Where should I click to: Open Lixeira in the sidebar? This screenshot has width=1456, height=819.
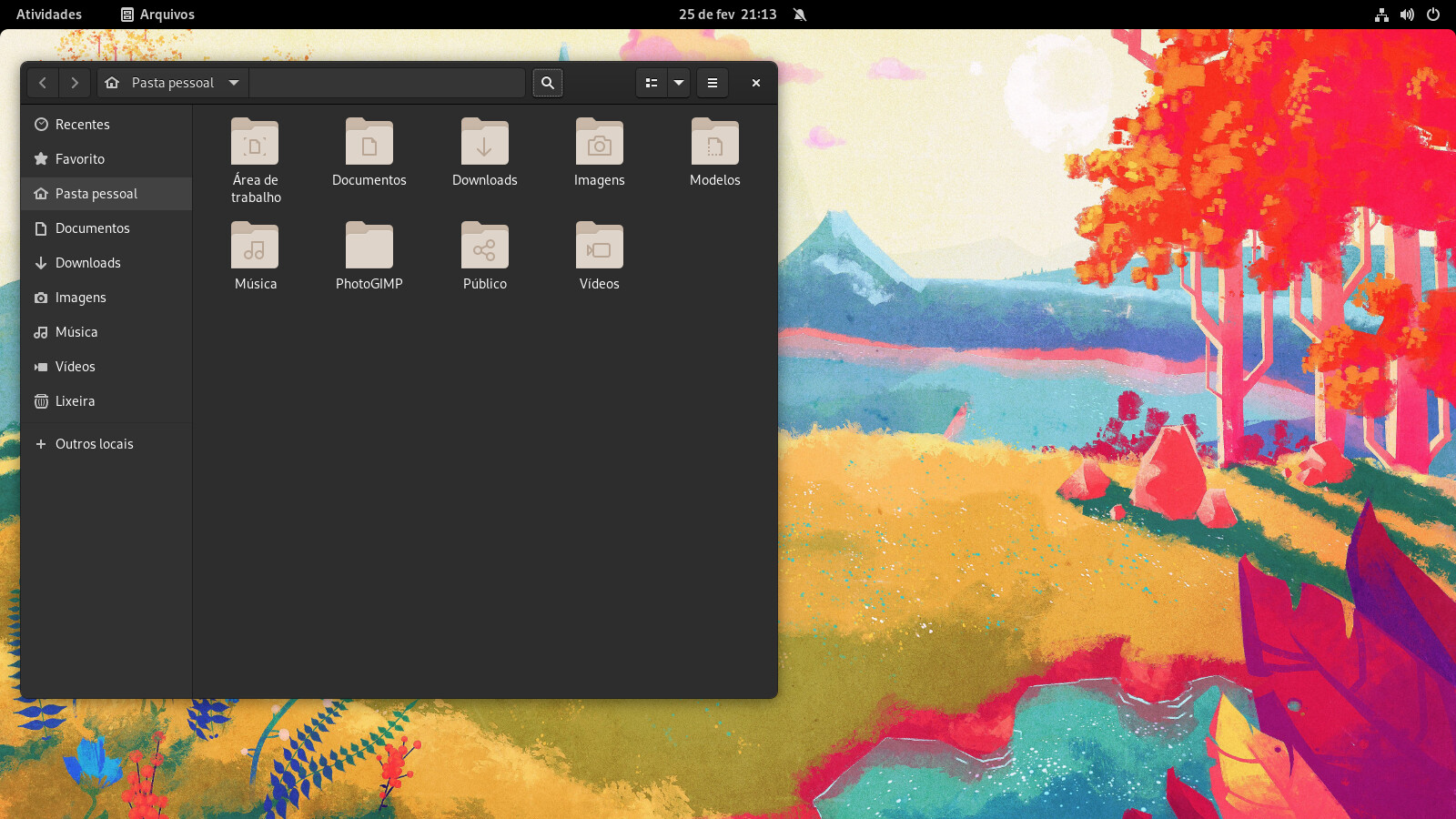(106, 401)
